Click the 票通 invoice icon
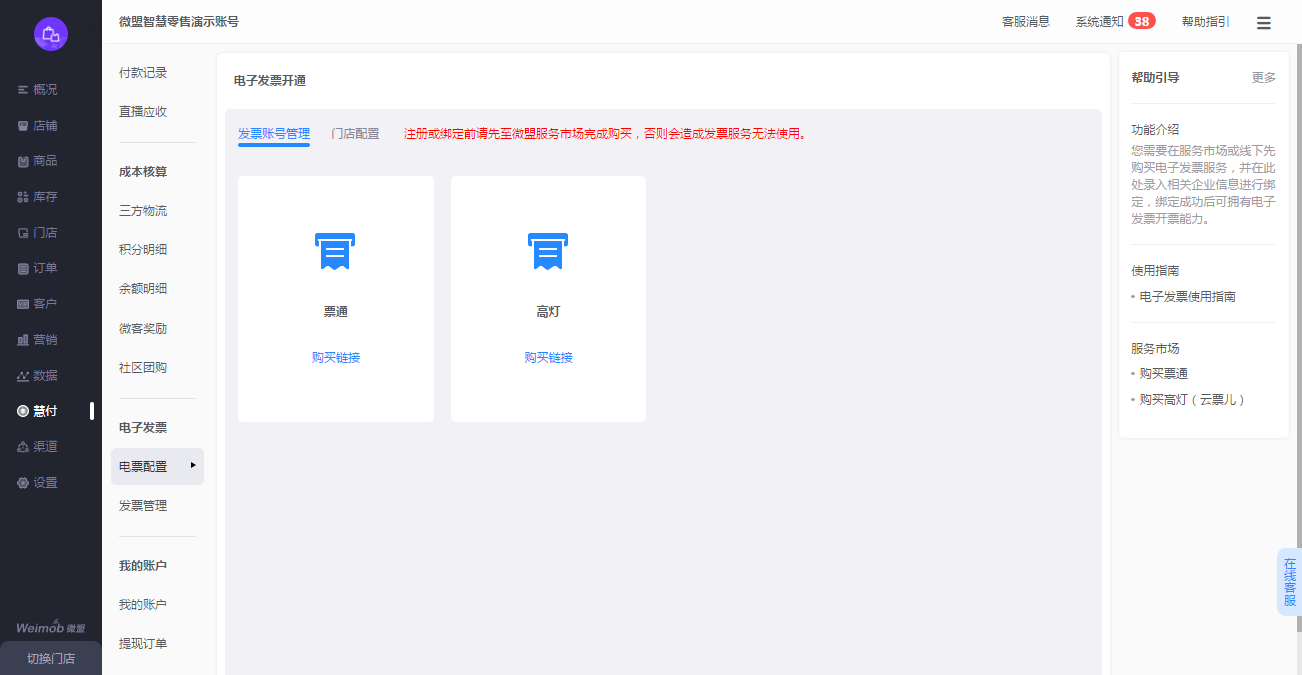The image size is (1302, 675). pyautogui.click(x=335, y=251)
